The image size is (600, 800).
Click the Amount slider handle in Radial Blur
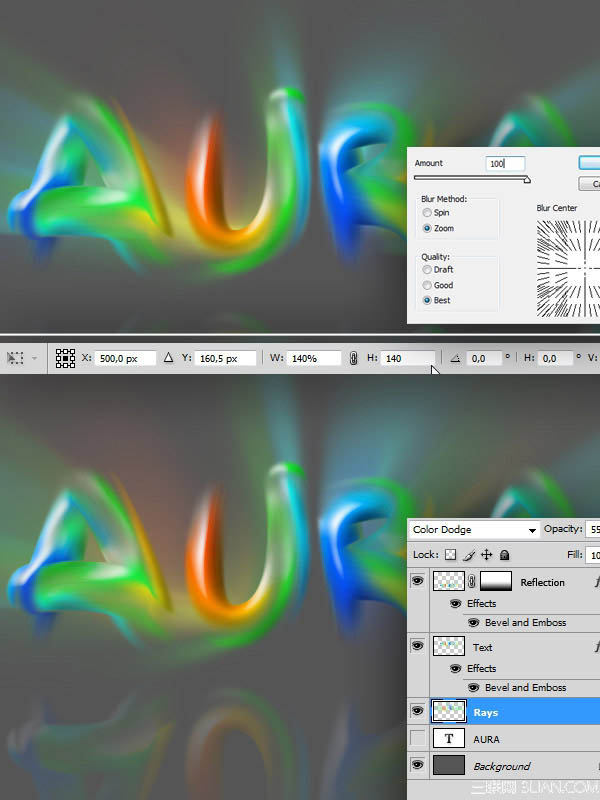527,179
